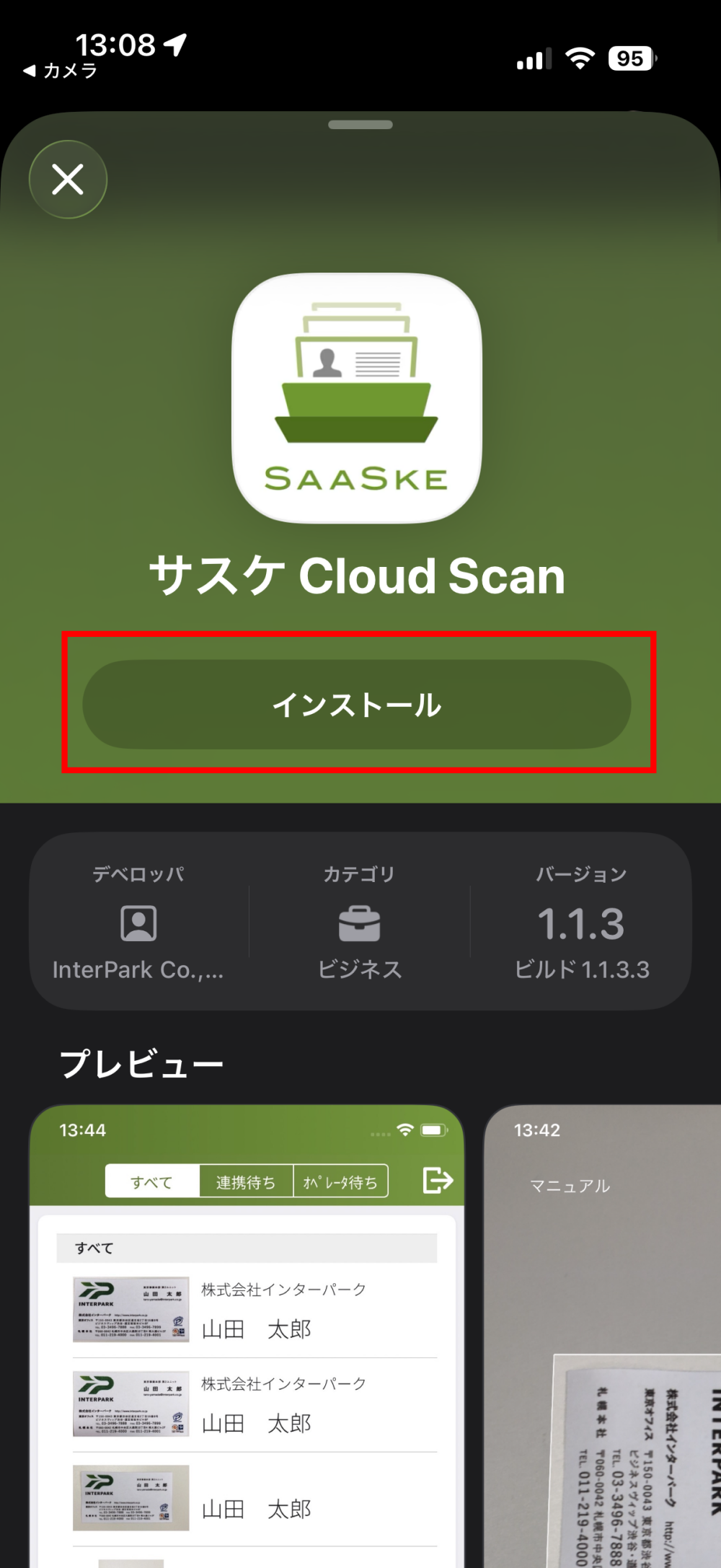The width and height of the screenshot is (721, 1568).
Task: Tap the version 1.1.3 info
Action: 581,924
